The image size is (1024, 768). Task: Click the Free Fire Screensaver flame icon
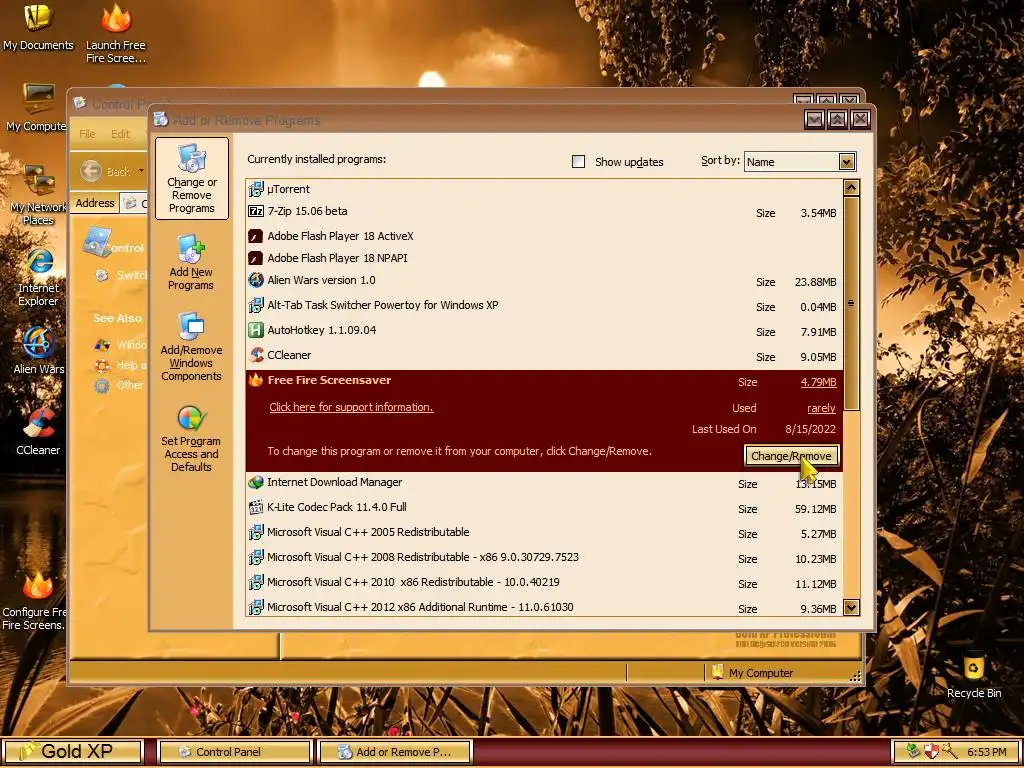(x=255, y=380)
